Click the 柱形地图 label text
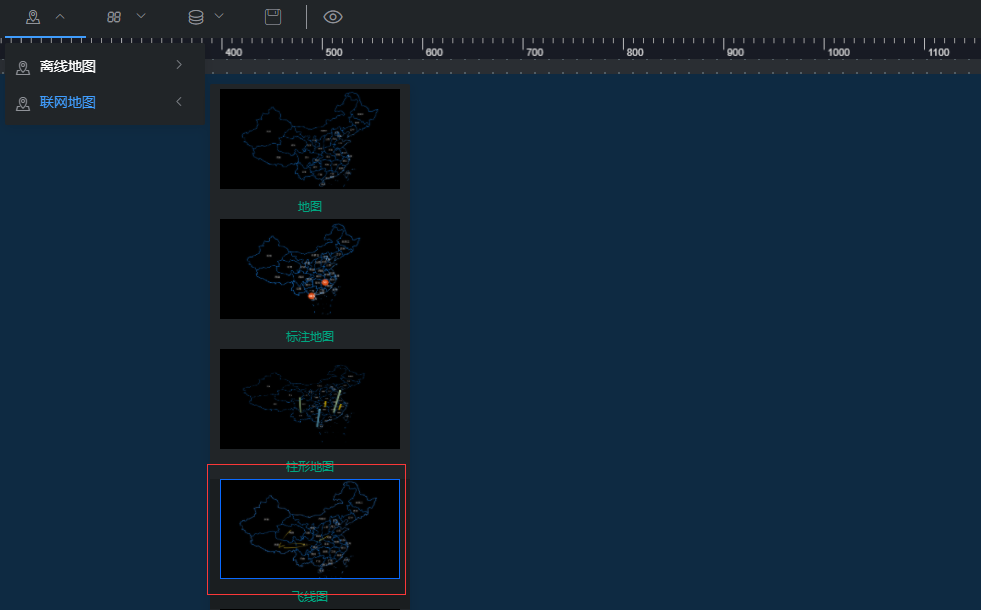981x610 pixels. click(310, 466)
